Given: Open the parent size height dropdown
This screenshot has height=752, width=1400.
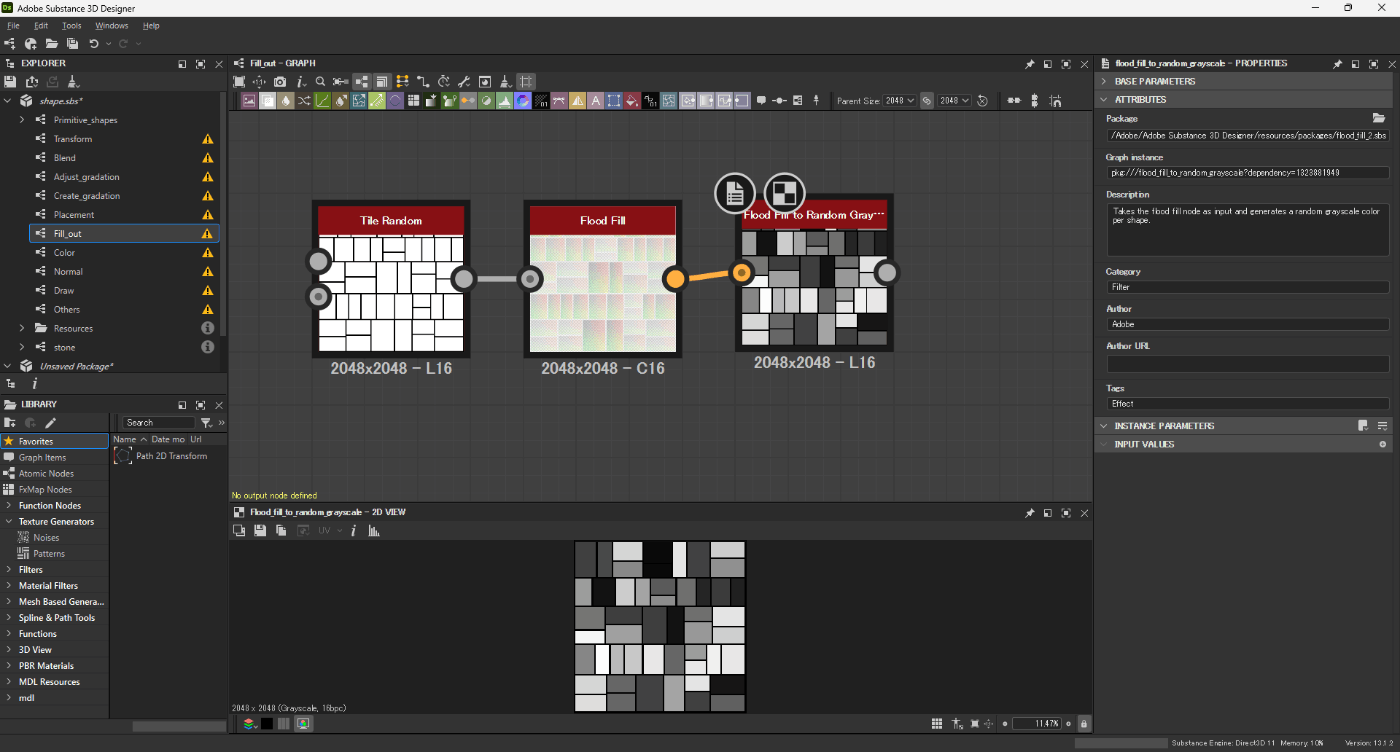Looking at the screenshot, I should point(954,100).
